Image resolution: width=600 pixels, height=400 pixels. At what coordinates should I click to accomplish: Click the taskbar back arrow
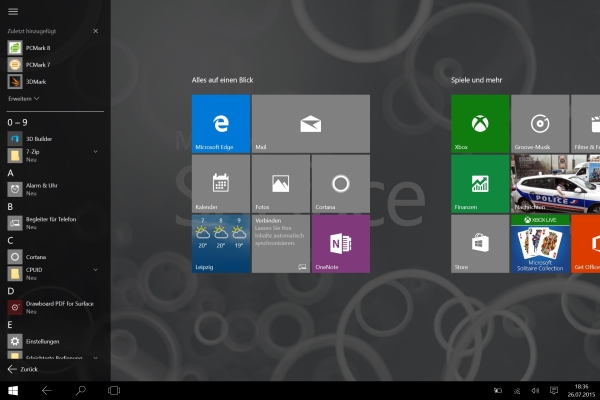click(47, 390)
